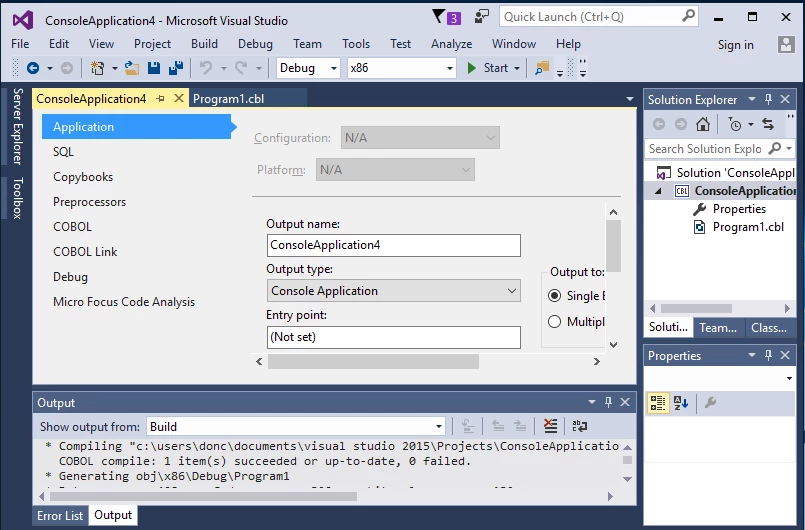
Task: Click the account avatar icon
Action: pyautogui.click(x=786, y=44)
